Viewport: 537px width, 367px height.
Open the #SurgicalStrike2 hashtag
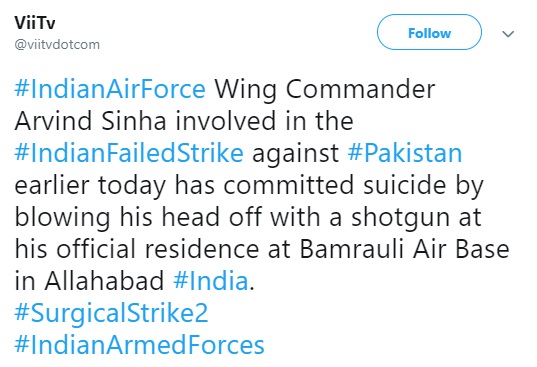click(x=111, y=313)
